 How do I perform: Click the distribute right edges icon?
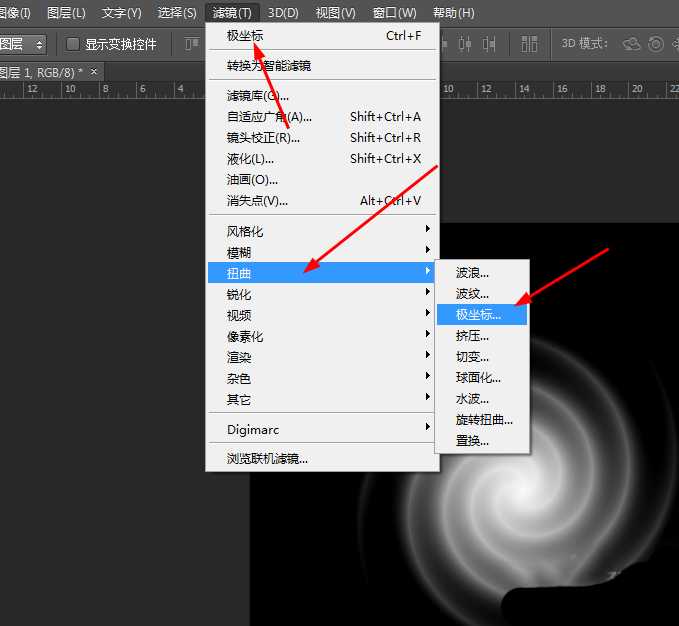click(x=489, y=44)
